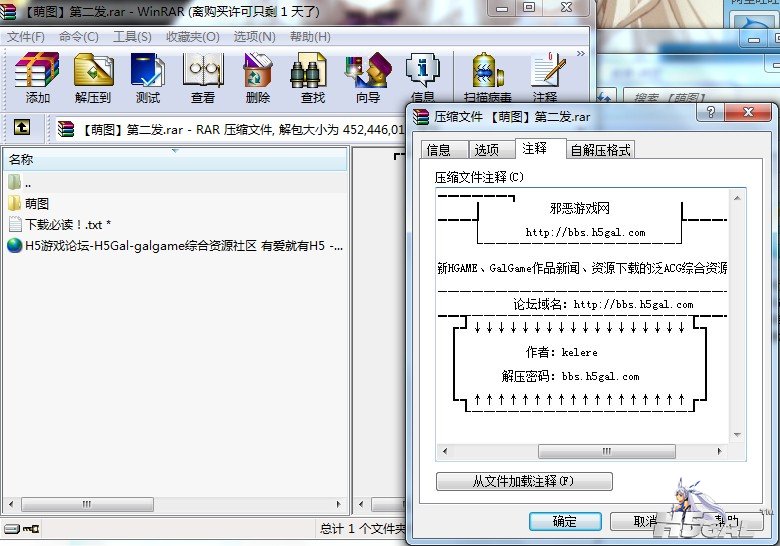Screen dimensions: 780x546
Task: Click the comment box's vertical scroll-up arrow
Action: pyautogui.click(x=737, y=198)
